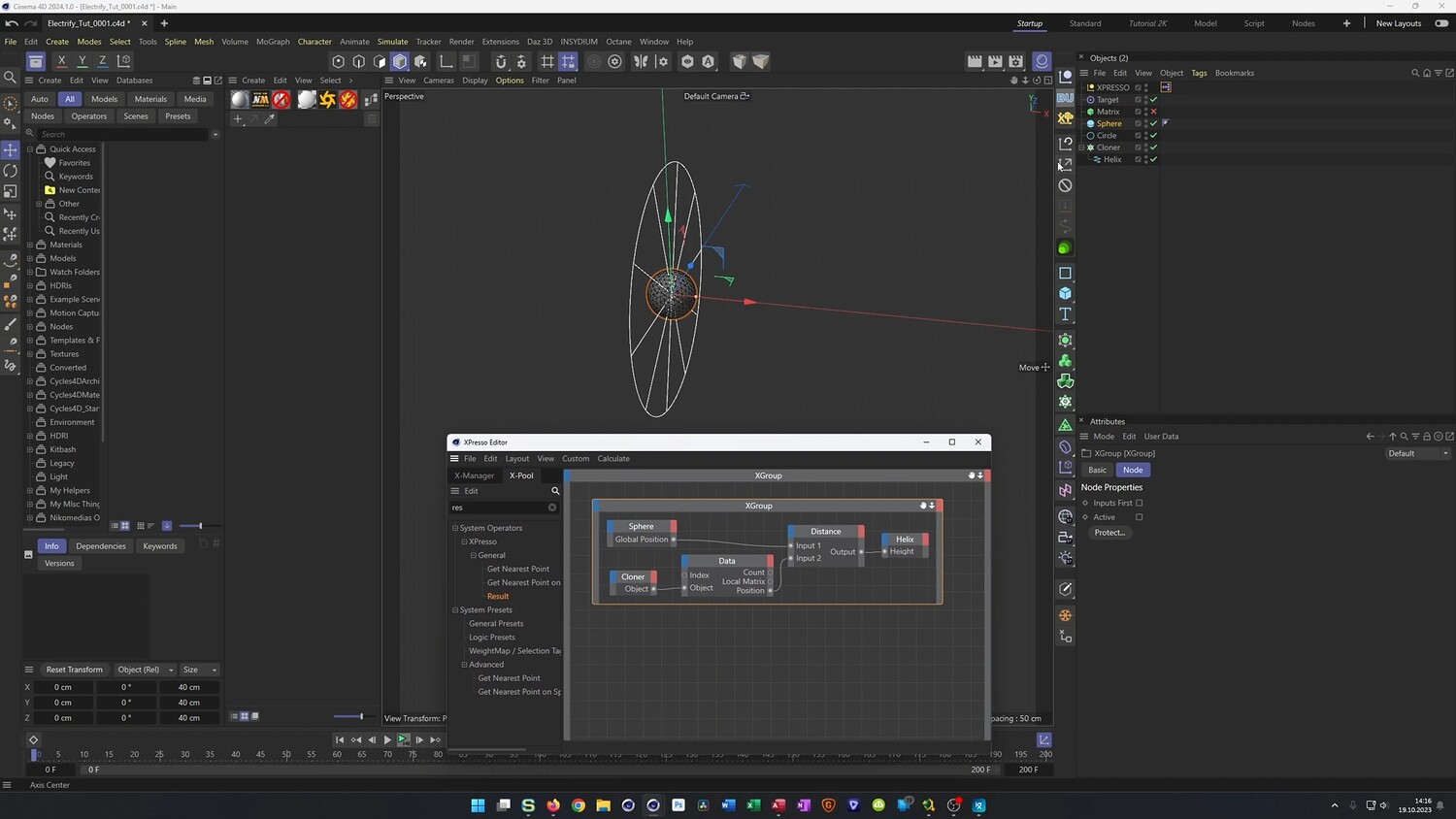The width and height of the screenshot is (1456, 819).
Task: Open the Windows Start menu
Action: [x=478, y=805]
